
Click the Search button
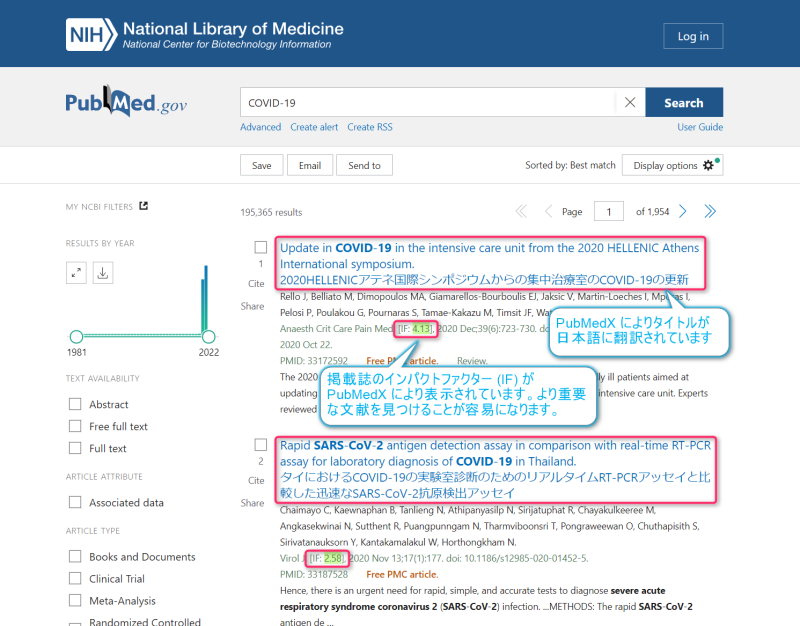point(684,103)
